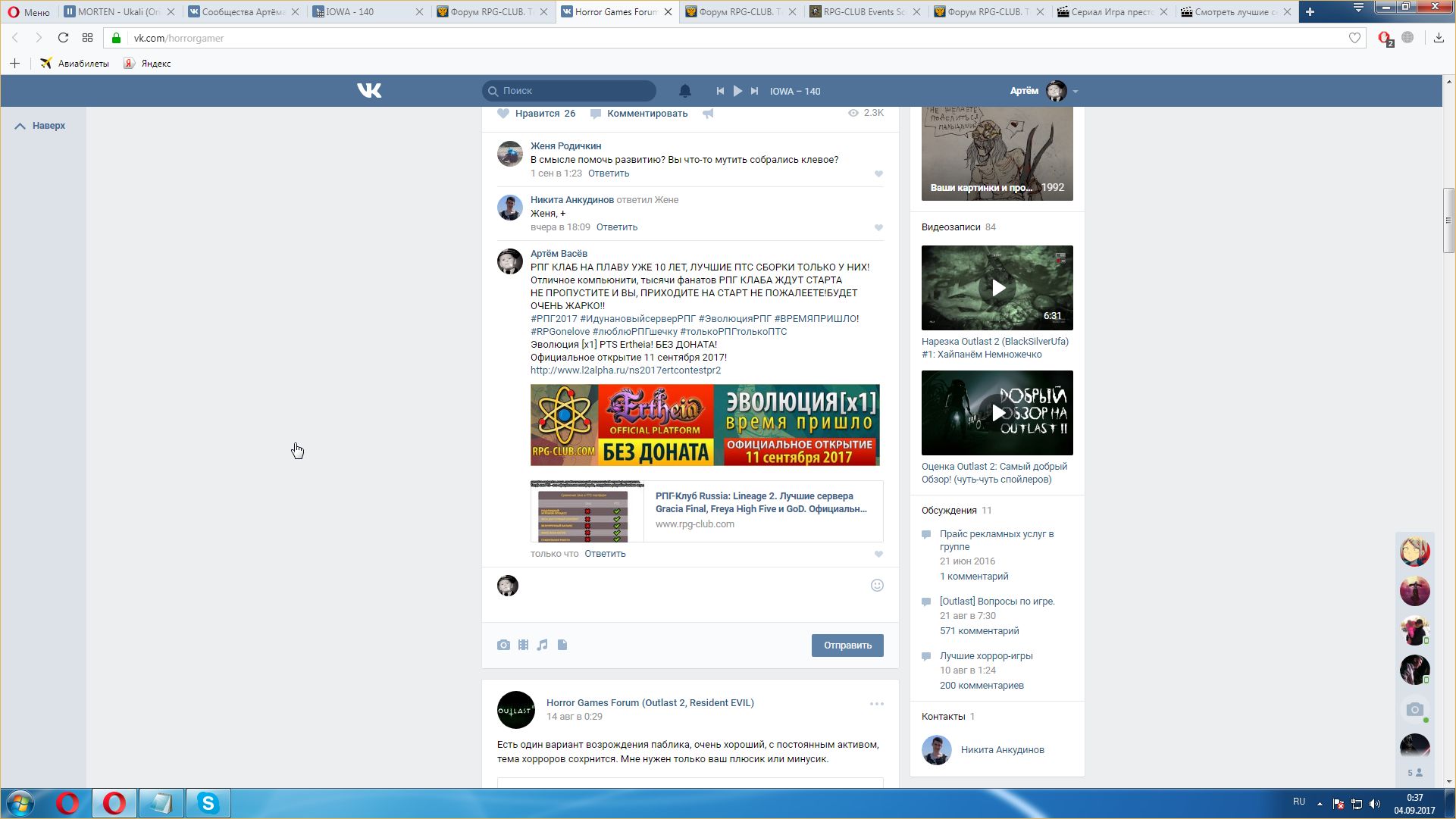Click Наверх to go to top

pyautogui.click(x=40, y=126)
